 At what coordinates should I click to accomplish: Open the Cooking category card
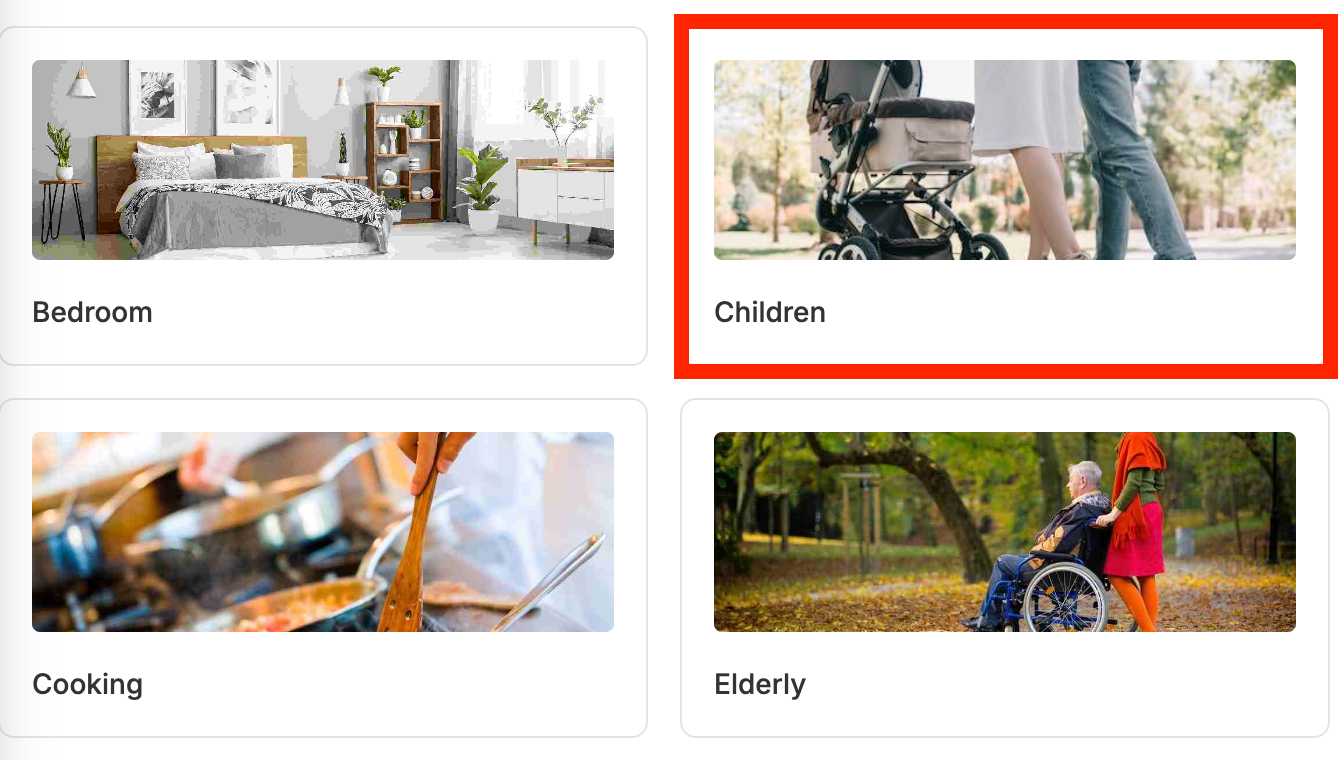pos(323,568)
